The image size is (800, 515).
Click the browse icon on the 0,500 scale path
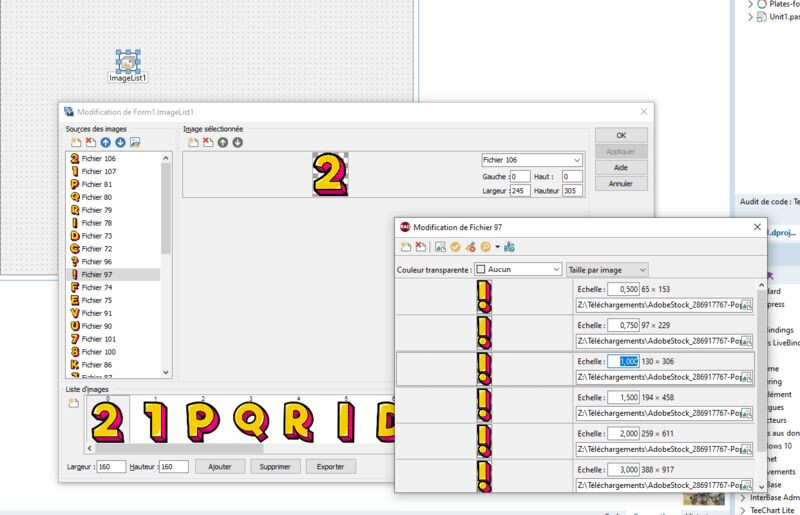click(x=746, y=305)
